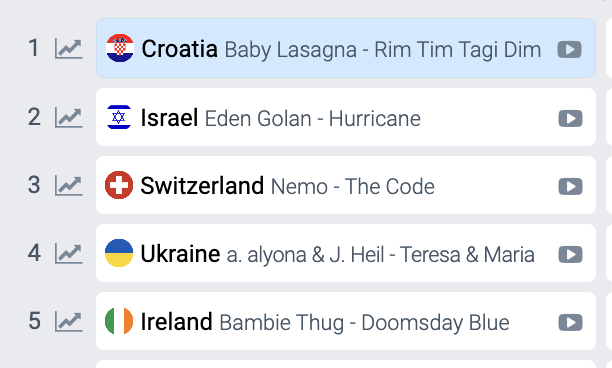Screen dimensions: 612x368
Task: Play the video for Eden Golan's Hurricane
Action: tap(570, 118)
